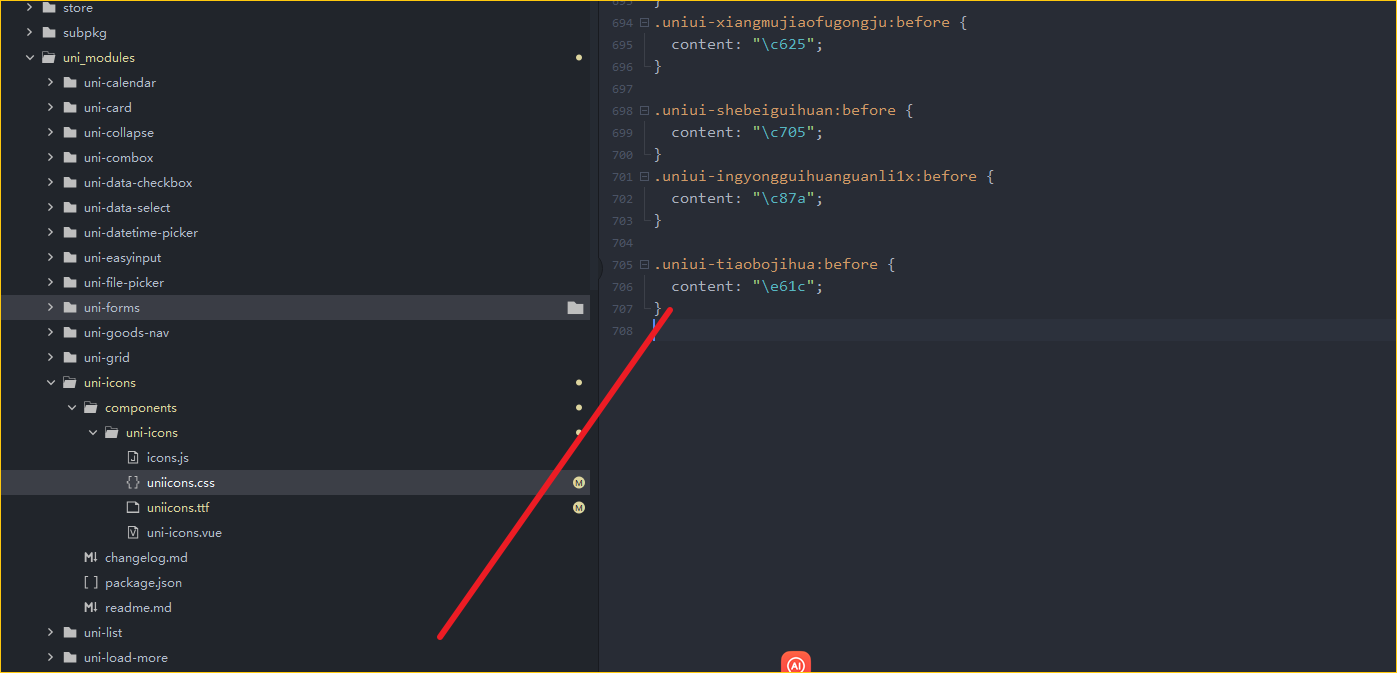
Task: Expand the uni-data-select folder chevron
Action: pyautogui.click(x=51, y=208)
